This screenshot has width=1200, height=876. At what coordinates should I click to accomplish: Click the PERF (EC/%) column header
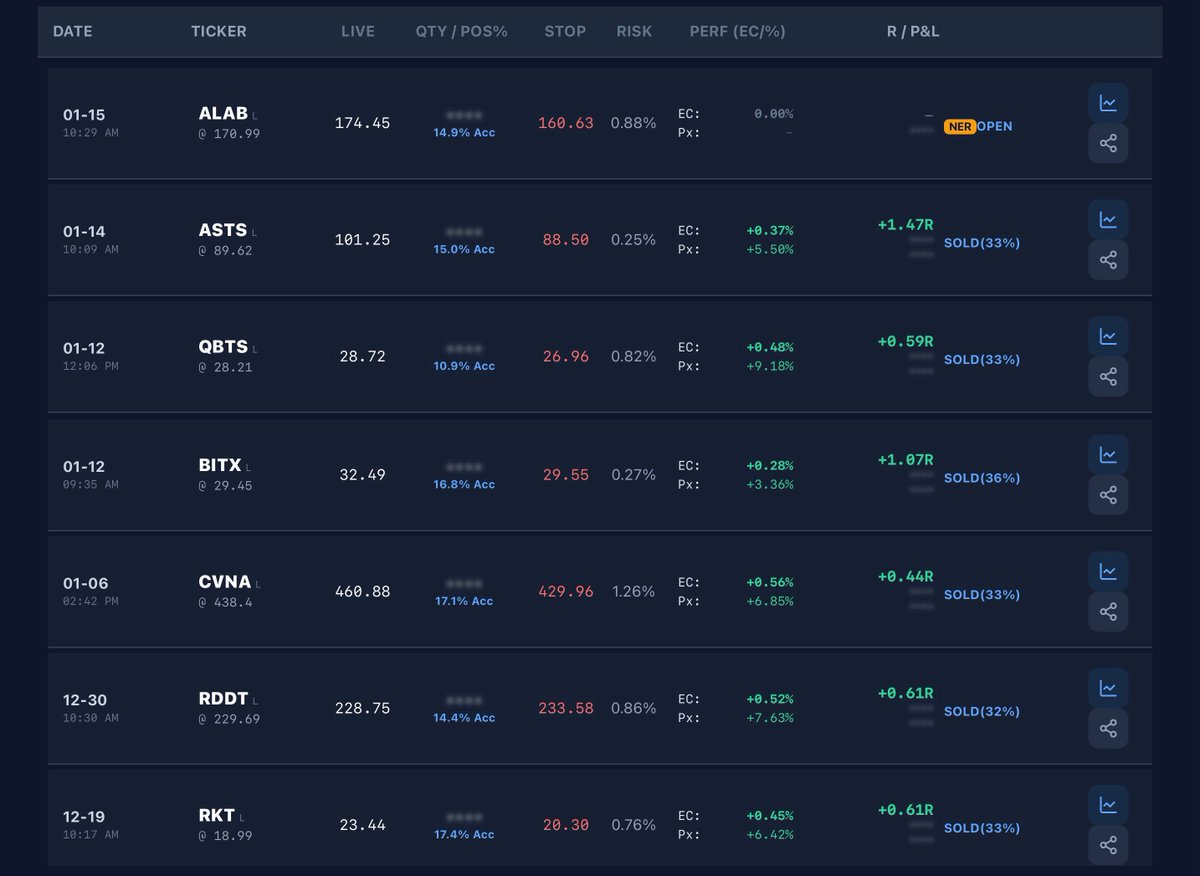coord(738,31)
